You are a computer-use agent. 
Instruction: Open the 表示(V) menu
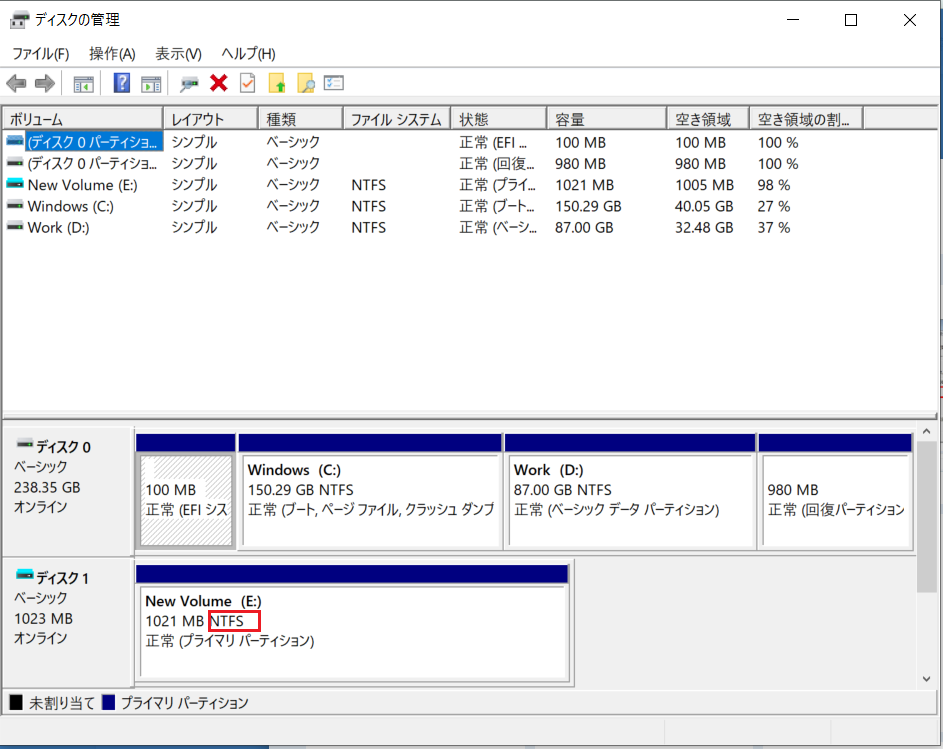tap(178, 54)
